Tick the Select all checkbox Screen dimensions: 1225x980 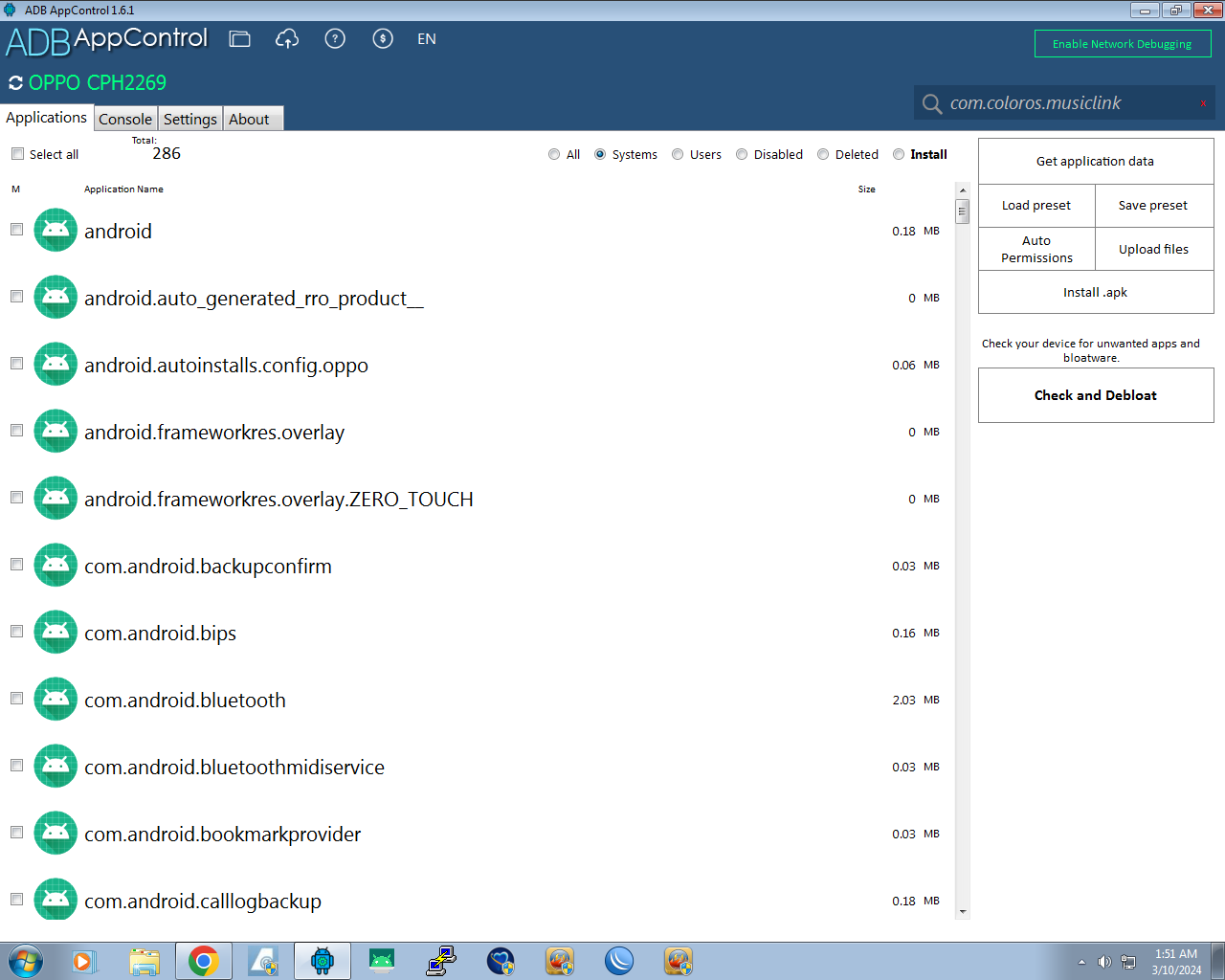(x=17, y=154)
